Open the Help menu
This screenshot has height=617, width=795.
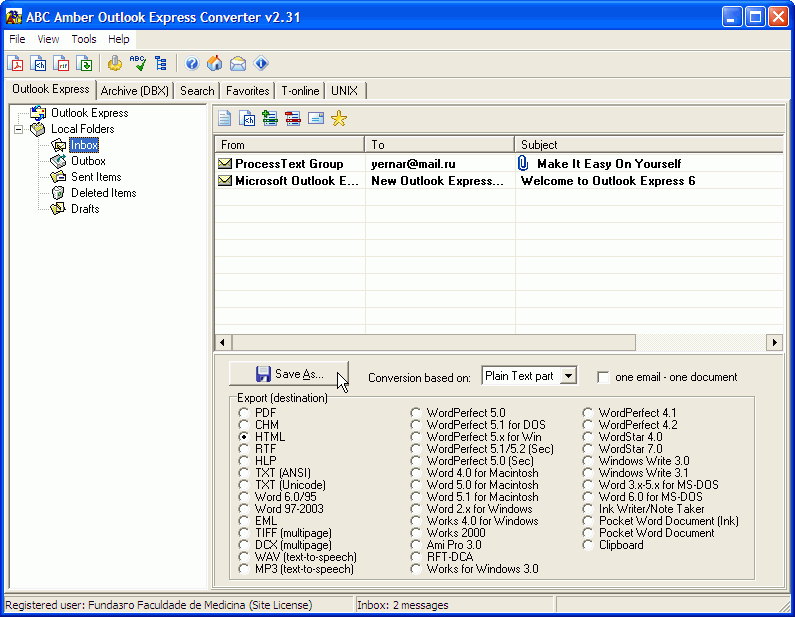pos(119,39)
